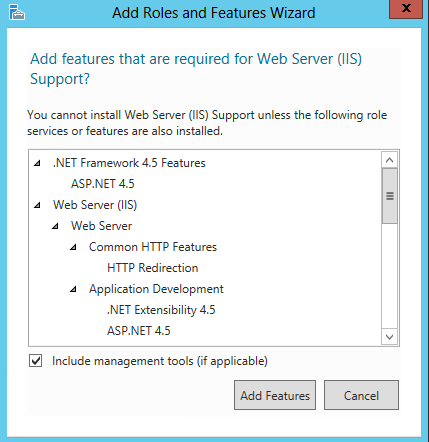The width and height of the screenshot is (429, 442).
Task: Collapse the Web Server (IIS) tree node
Action: pos(37,205)
